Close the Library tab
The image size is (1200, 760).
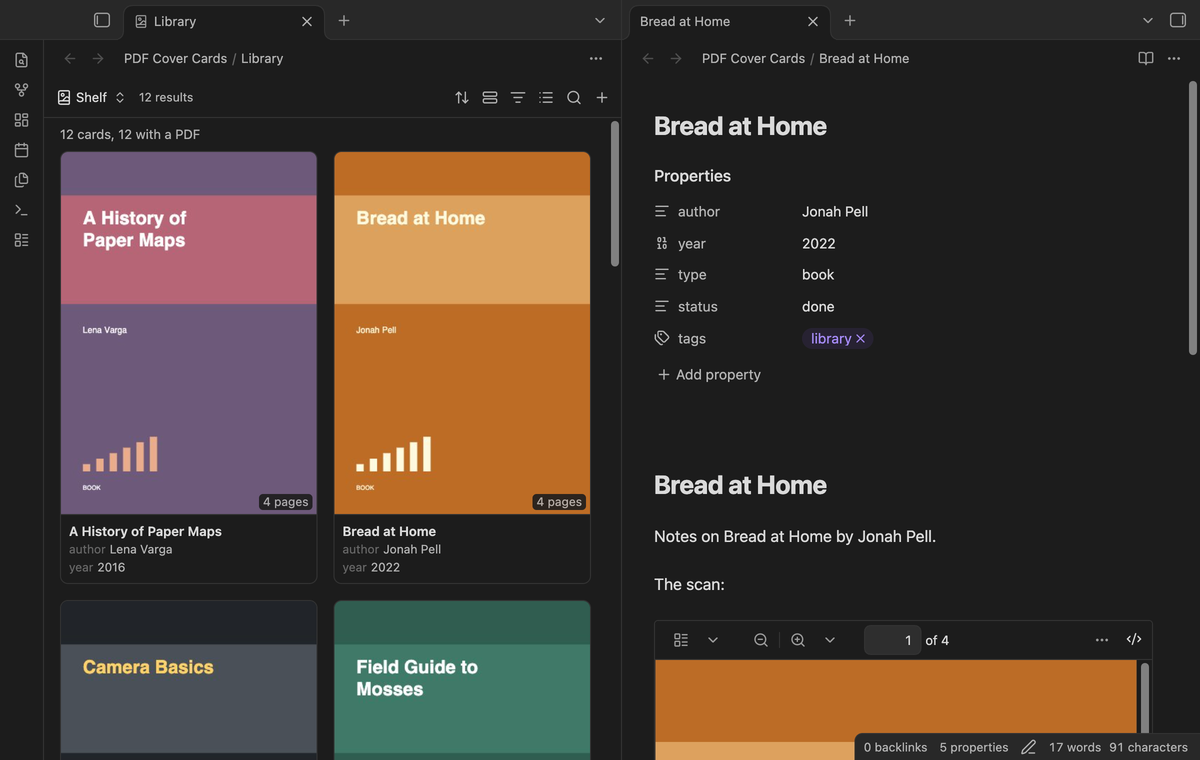(307, 21)
